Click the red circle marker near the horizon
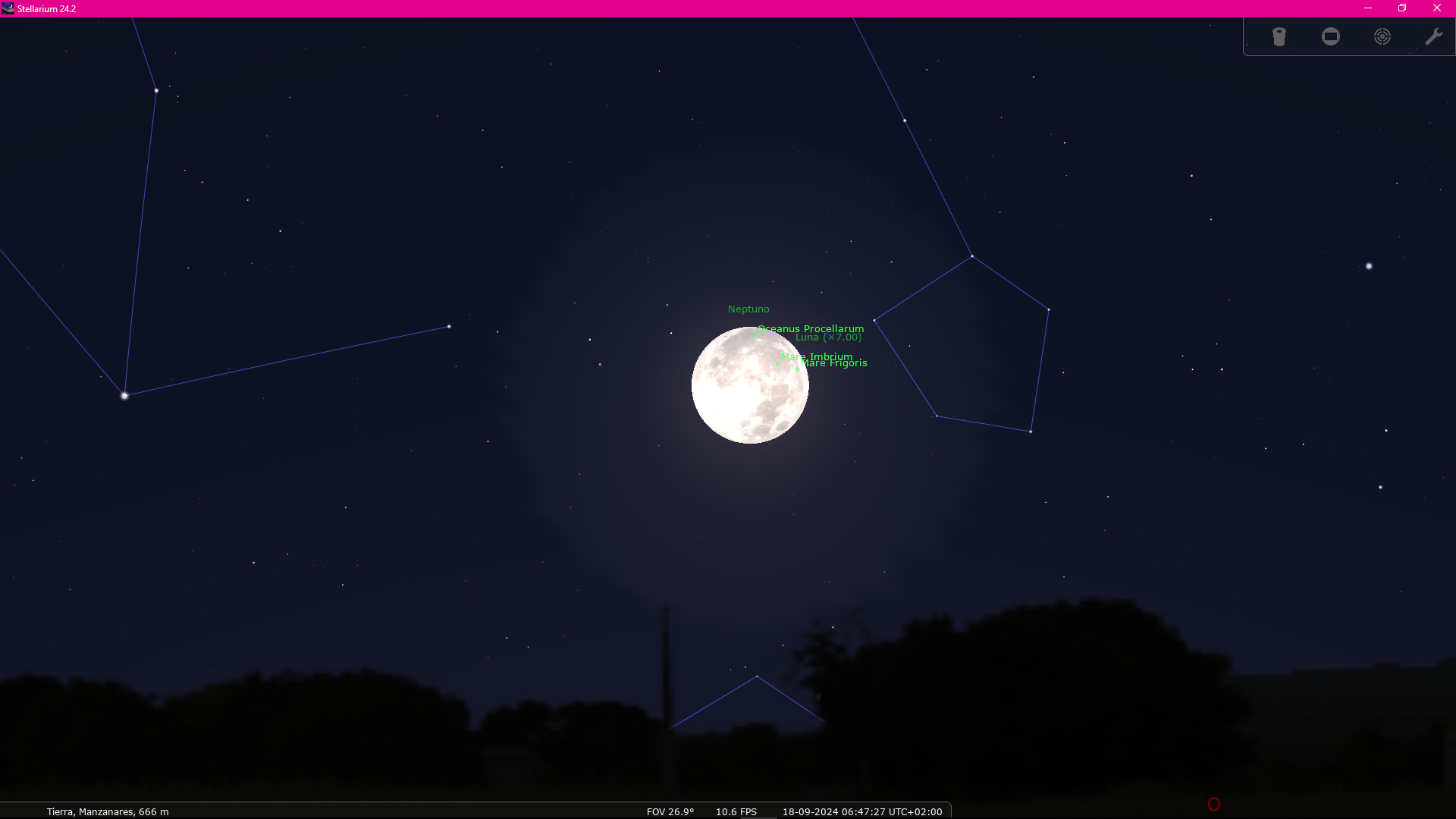The image size is (1456, 819). tap(1214, 805)
